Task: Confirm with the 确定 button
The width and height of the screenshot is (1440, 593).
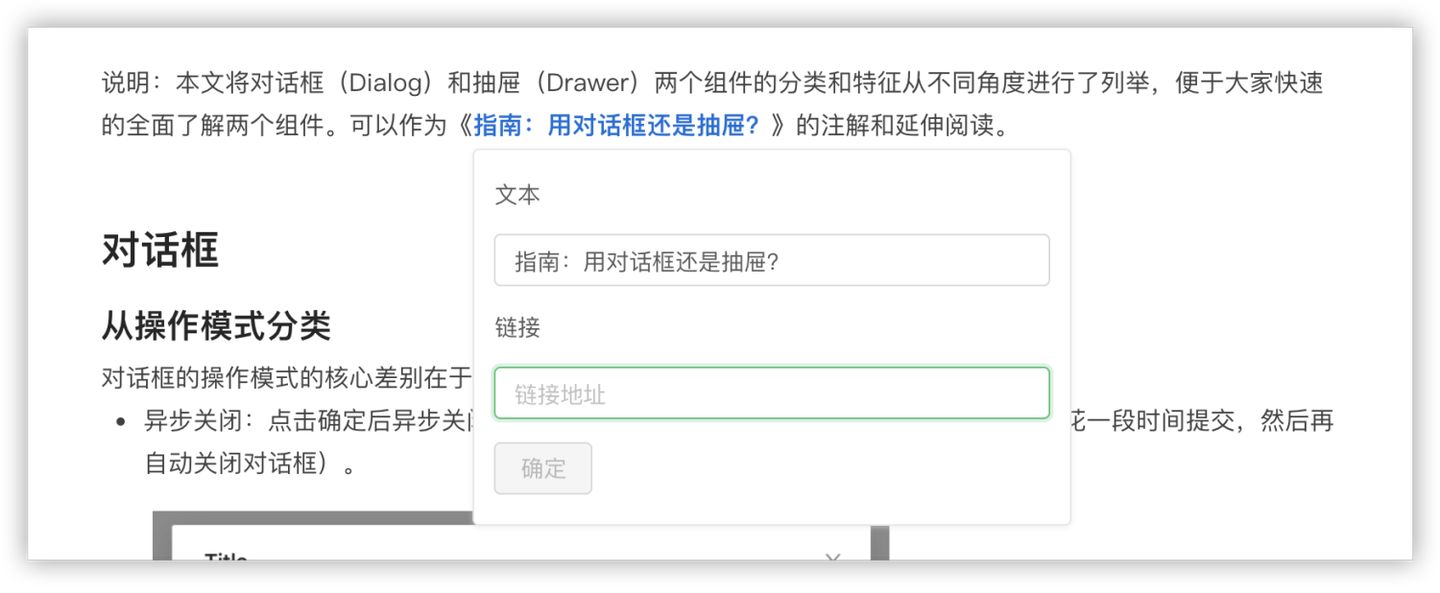Action: click(543, 468)
